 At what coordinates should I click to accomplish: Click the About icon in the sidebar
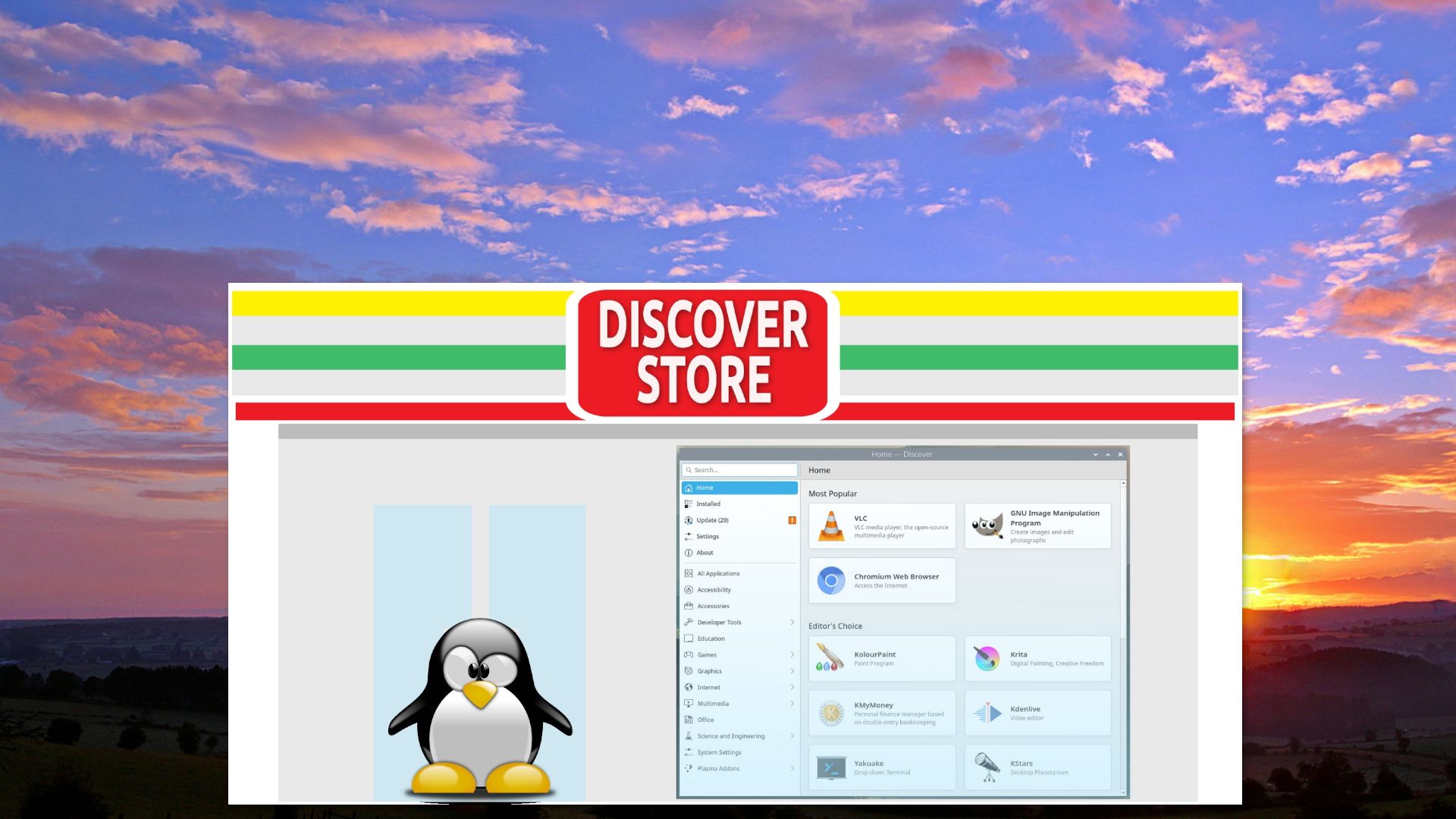click(689, 552)
